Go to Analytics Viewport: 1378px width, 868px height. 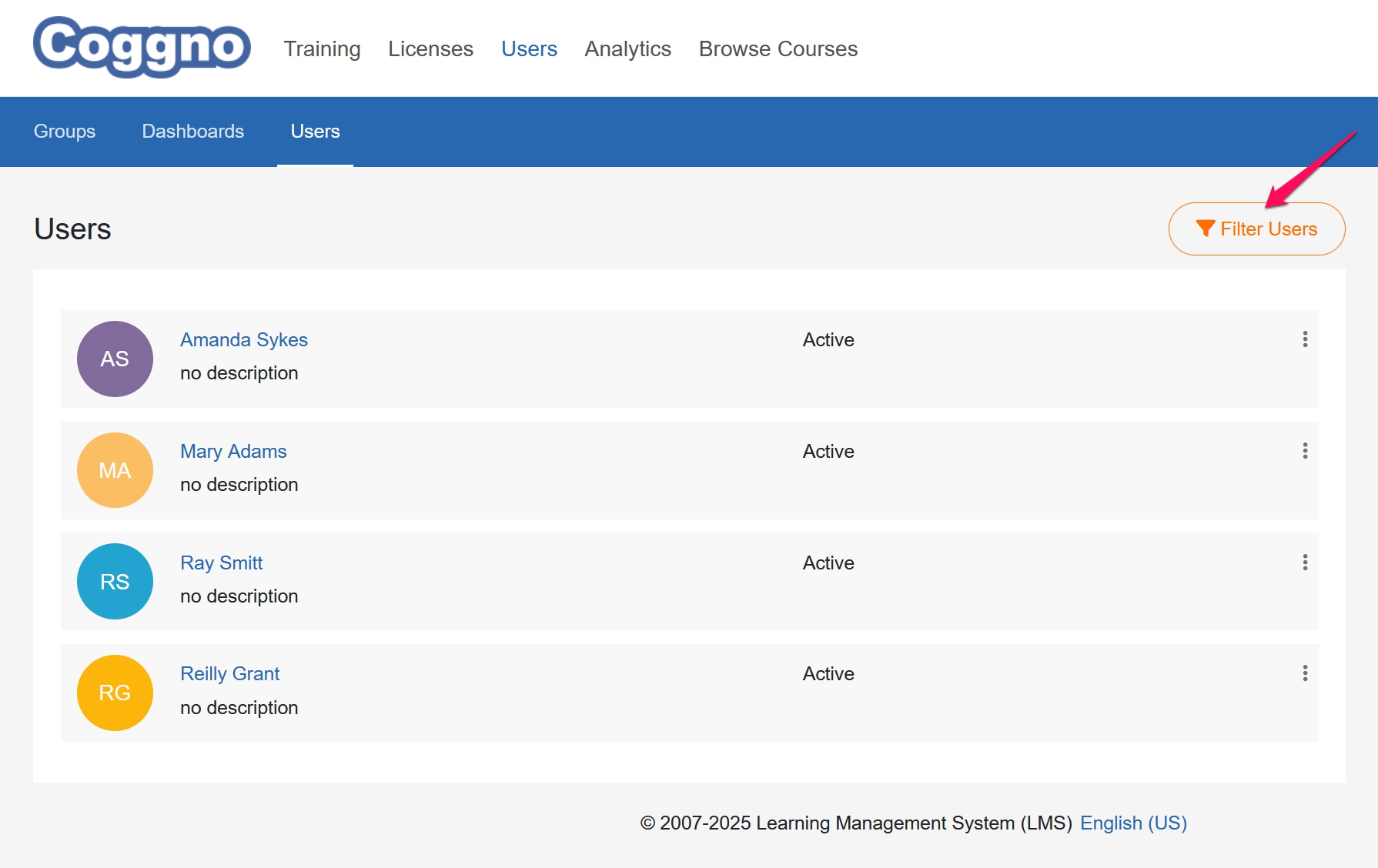coord(627,48)
